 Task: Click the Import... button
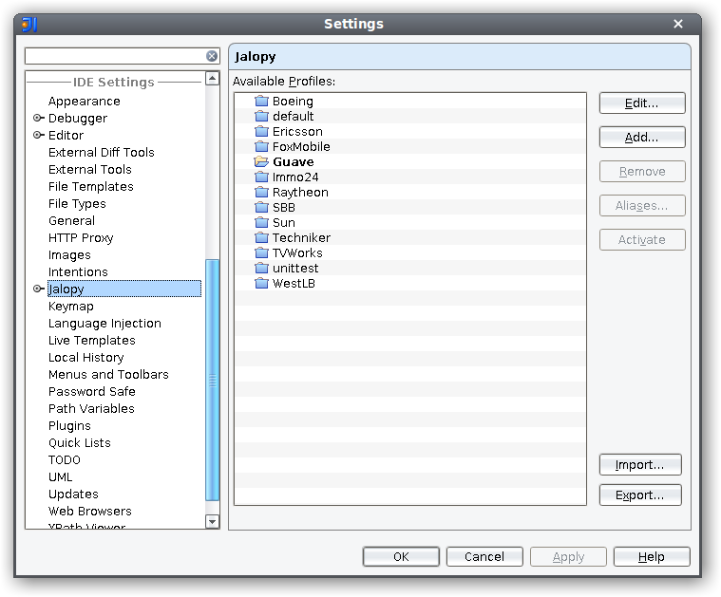coord(640,465)
